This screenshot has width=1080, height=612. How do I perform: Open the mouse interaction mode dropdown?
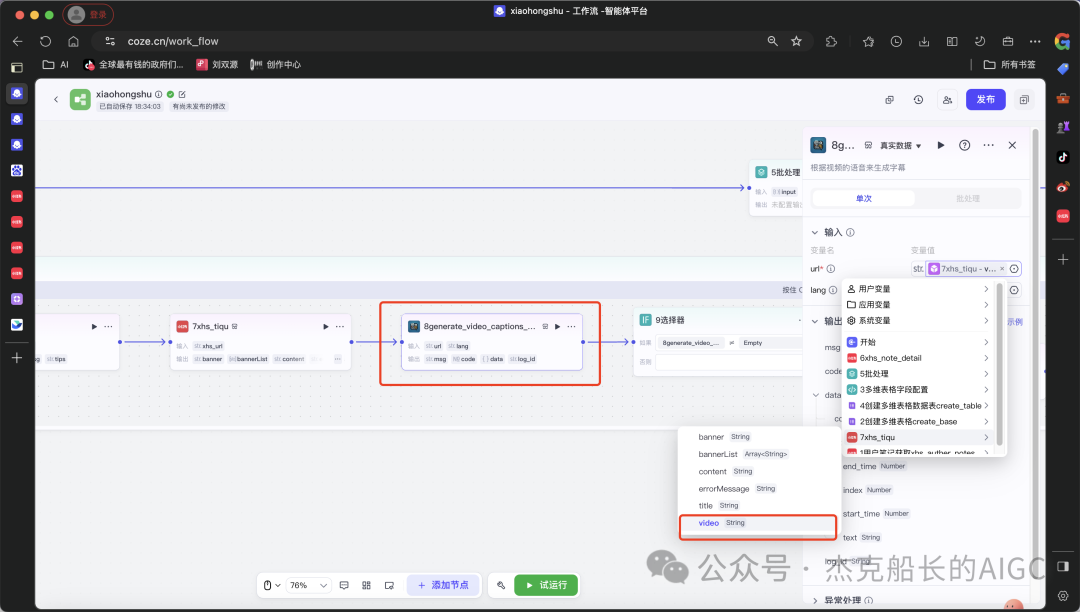pyautogui.click(x=272, y=585)
